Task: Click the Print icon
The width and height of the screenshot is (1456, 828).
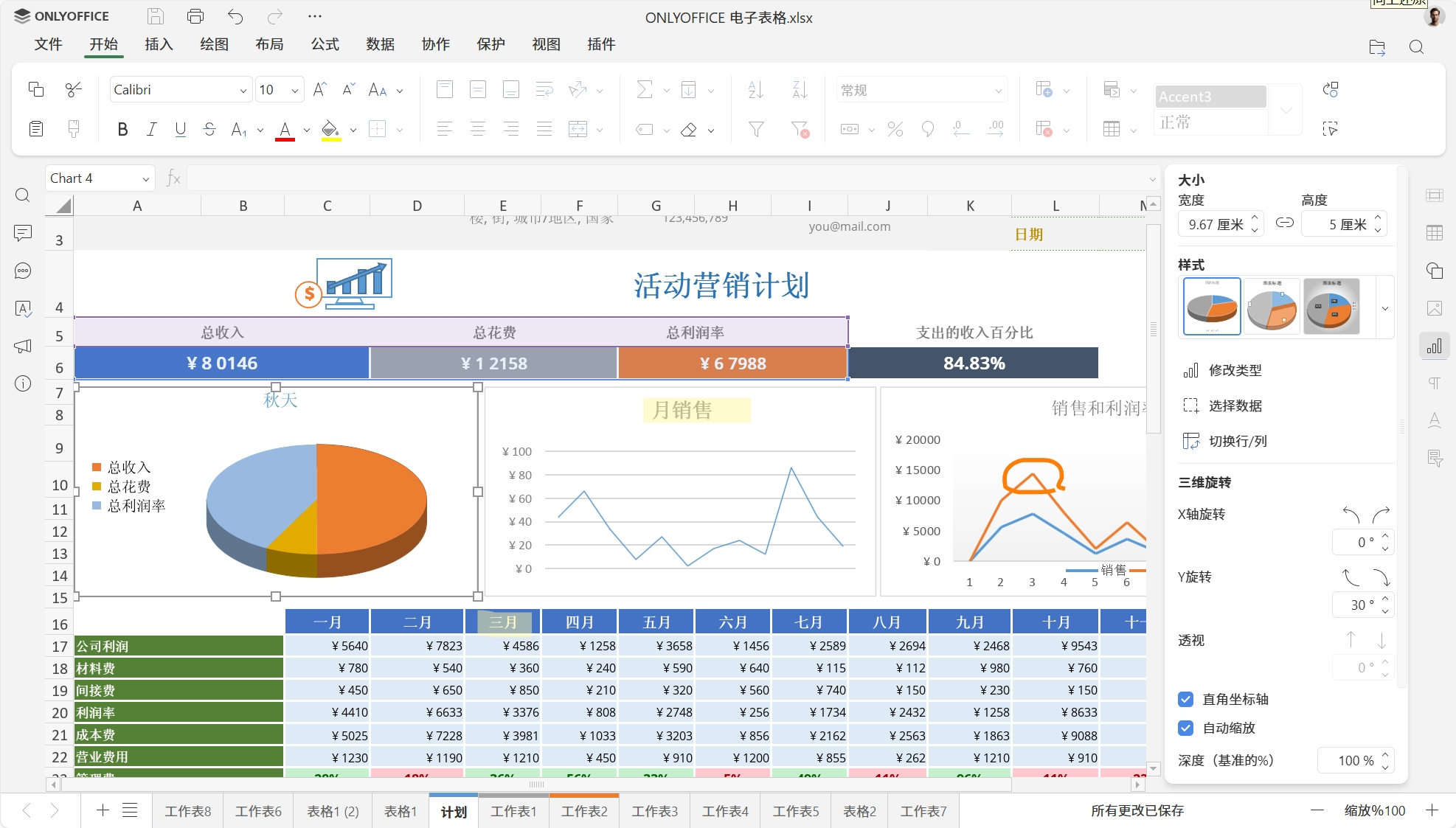Action: coord(195,16)
